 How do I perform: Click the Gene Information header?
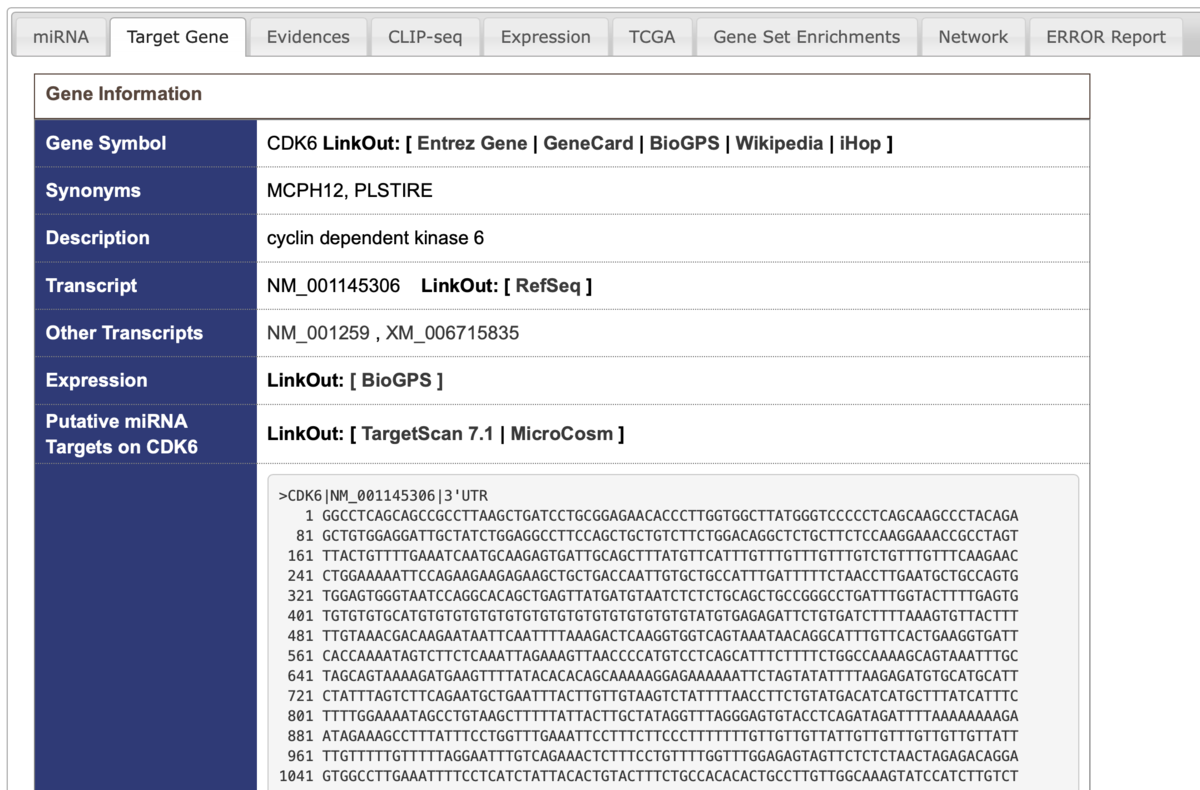124,94
